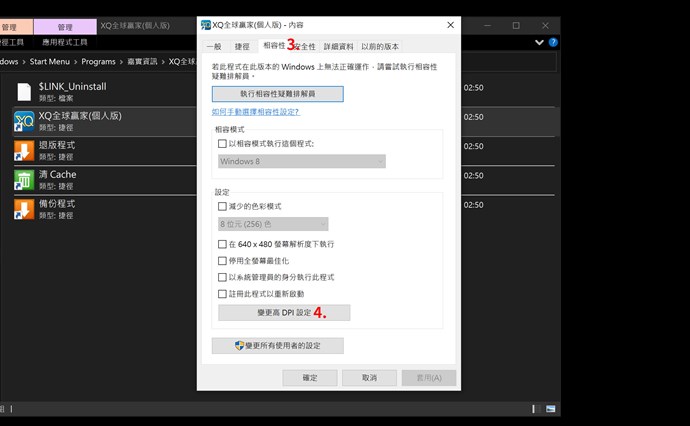The image size is (690, 426).
Task: Switch to the 詳細資料 tab
Action: point(339,47)
